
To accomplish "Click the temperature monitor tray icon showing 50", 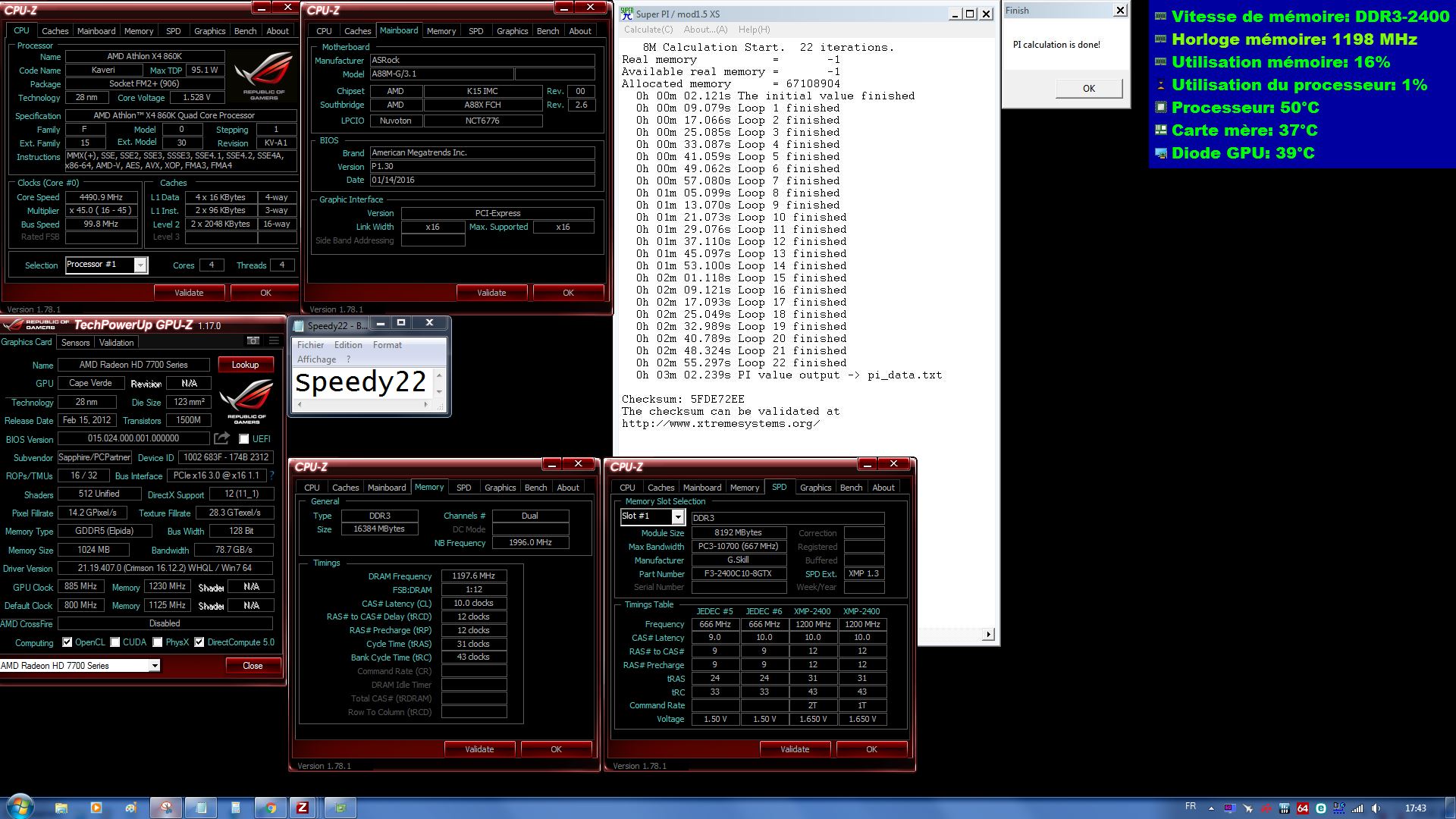I will (x=1229, y=808).
